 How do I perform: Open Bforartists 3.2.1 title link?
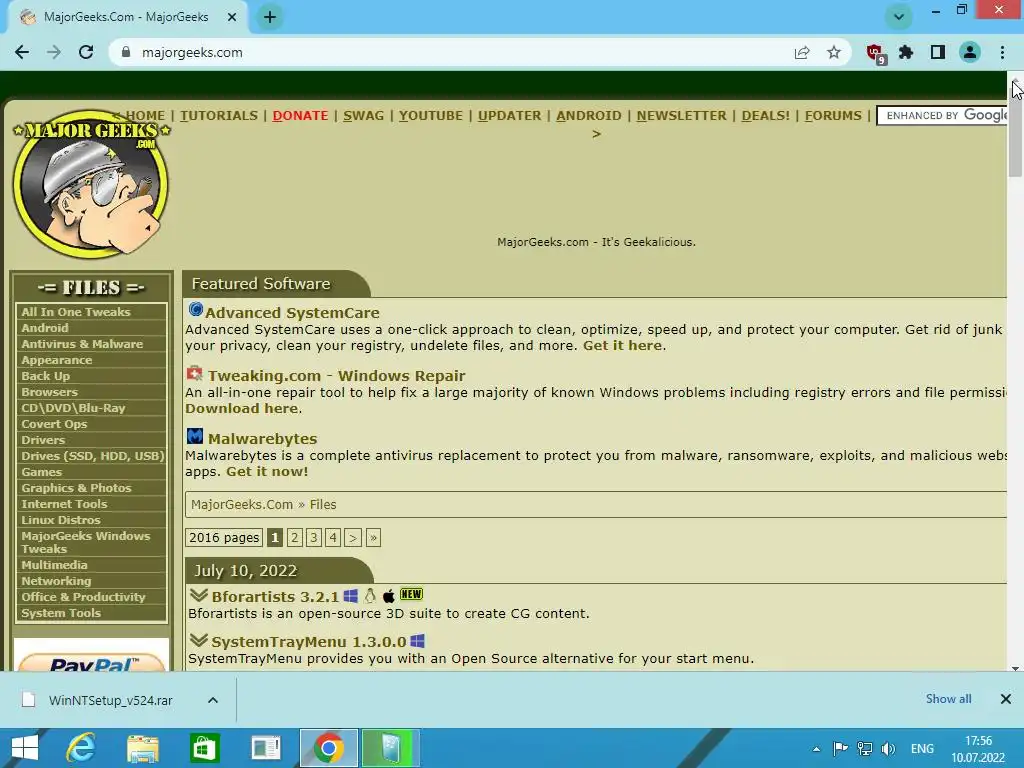[275, 597]
